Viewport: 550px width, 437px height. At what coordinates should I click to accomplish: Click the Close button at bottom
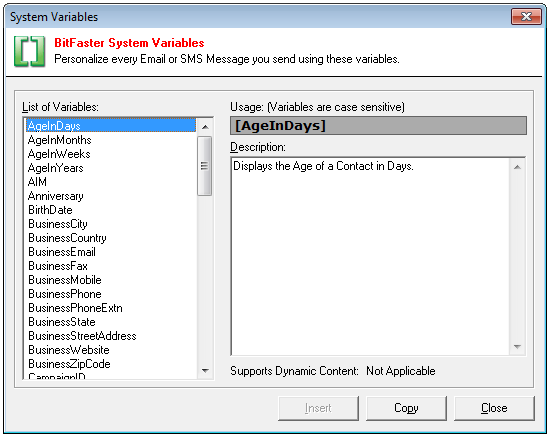(494, 408)
